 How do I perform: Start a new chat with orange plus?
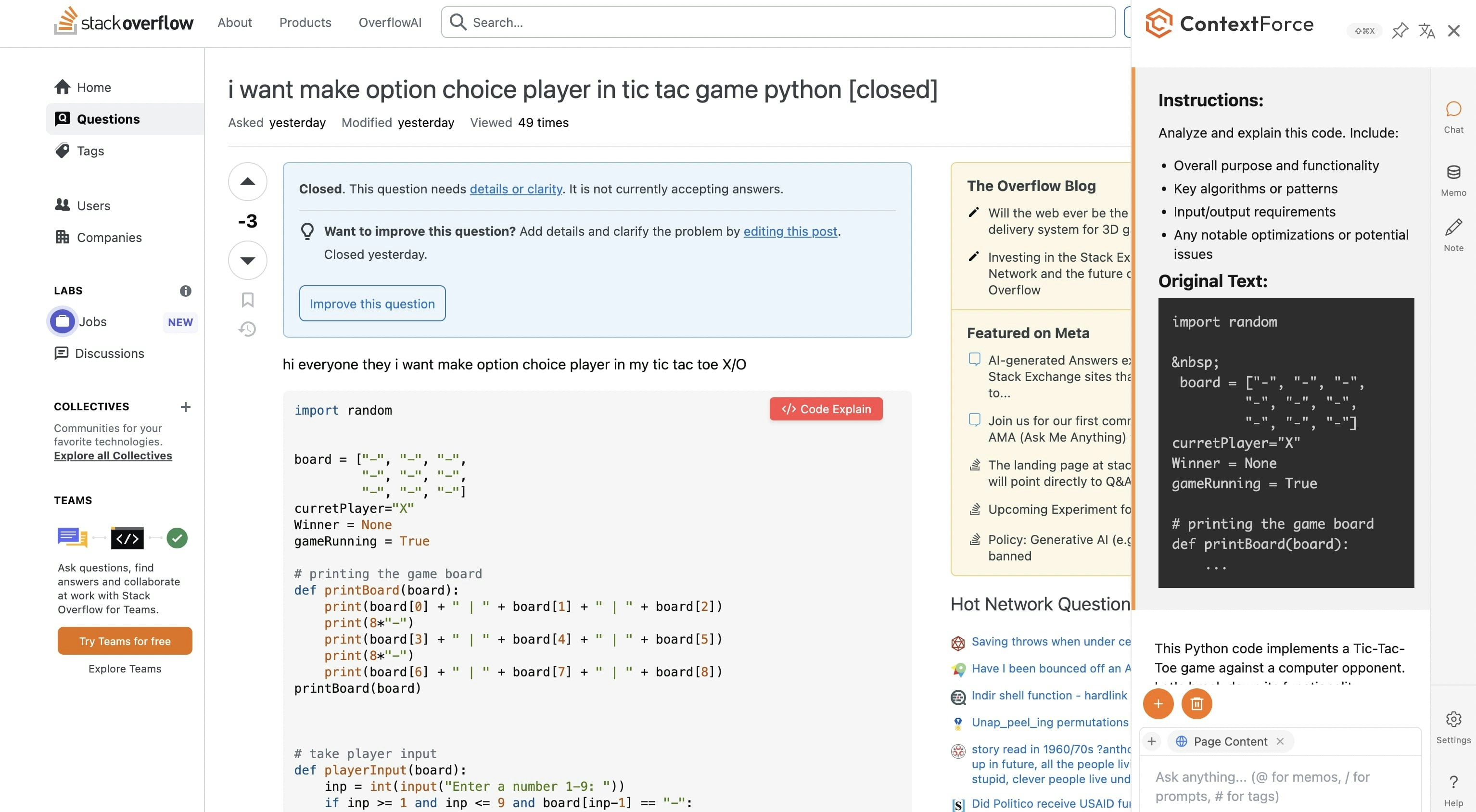[x=1158, y=704]
